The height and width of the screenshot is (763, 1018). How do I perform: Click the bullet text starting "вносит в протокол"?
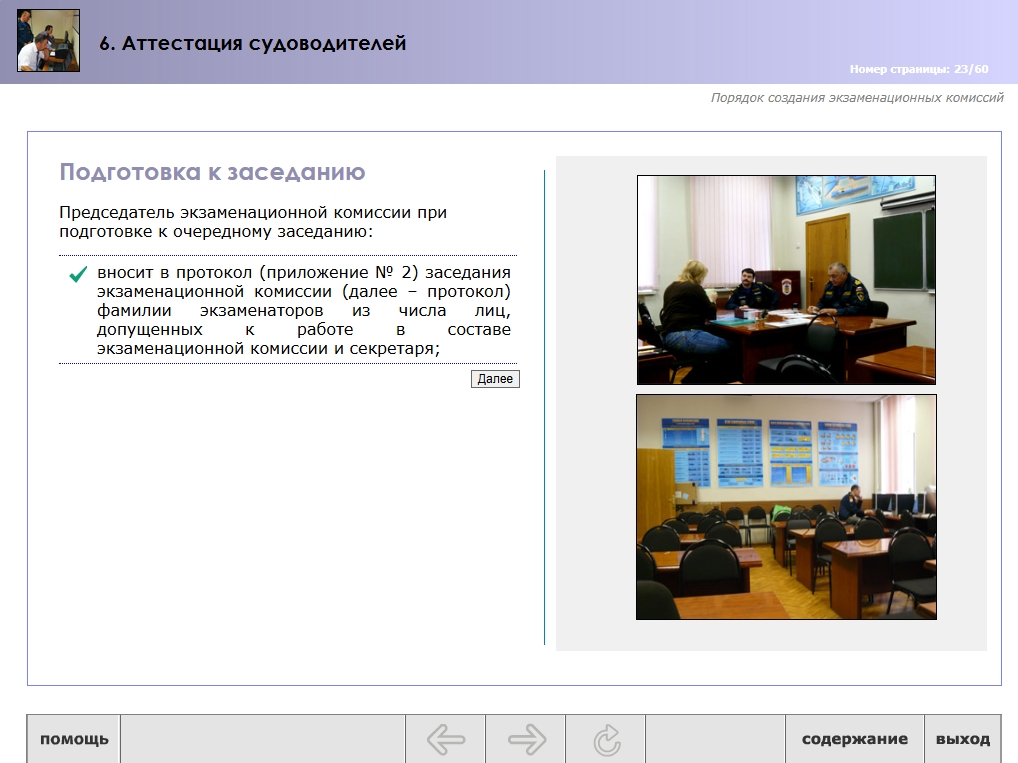(304, 310)
